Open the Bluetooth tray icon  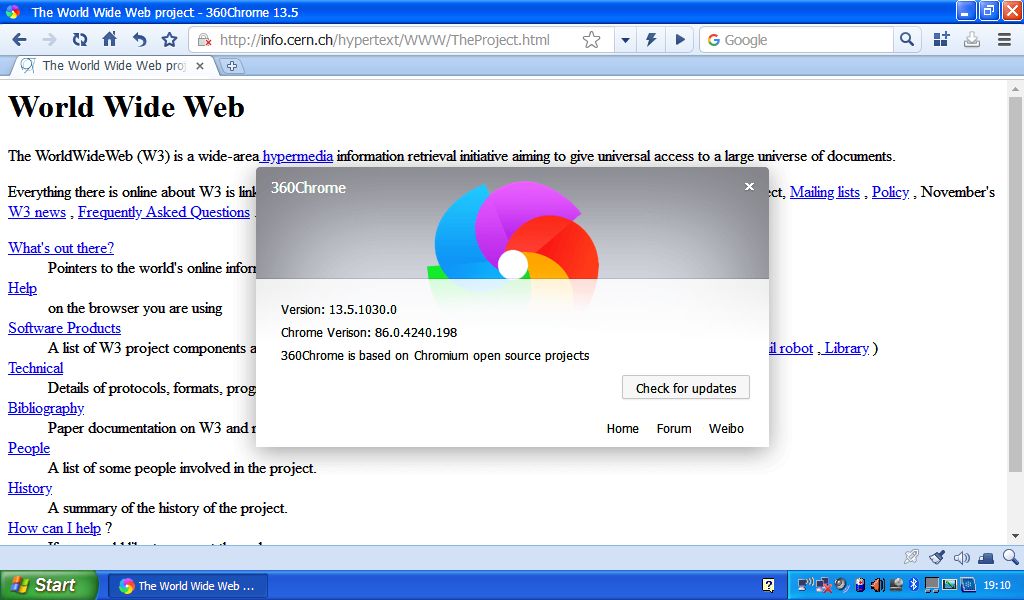[914, 584]
